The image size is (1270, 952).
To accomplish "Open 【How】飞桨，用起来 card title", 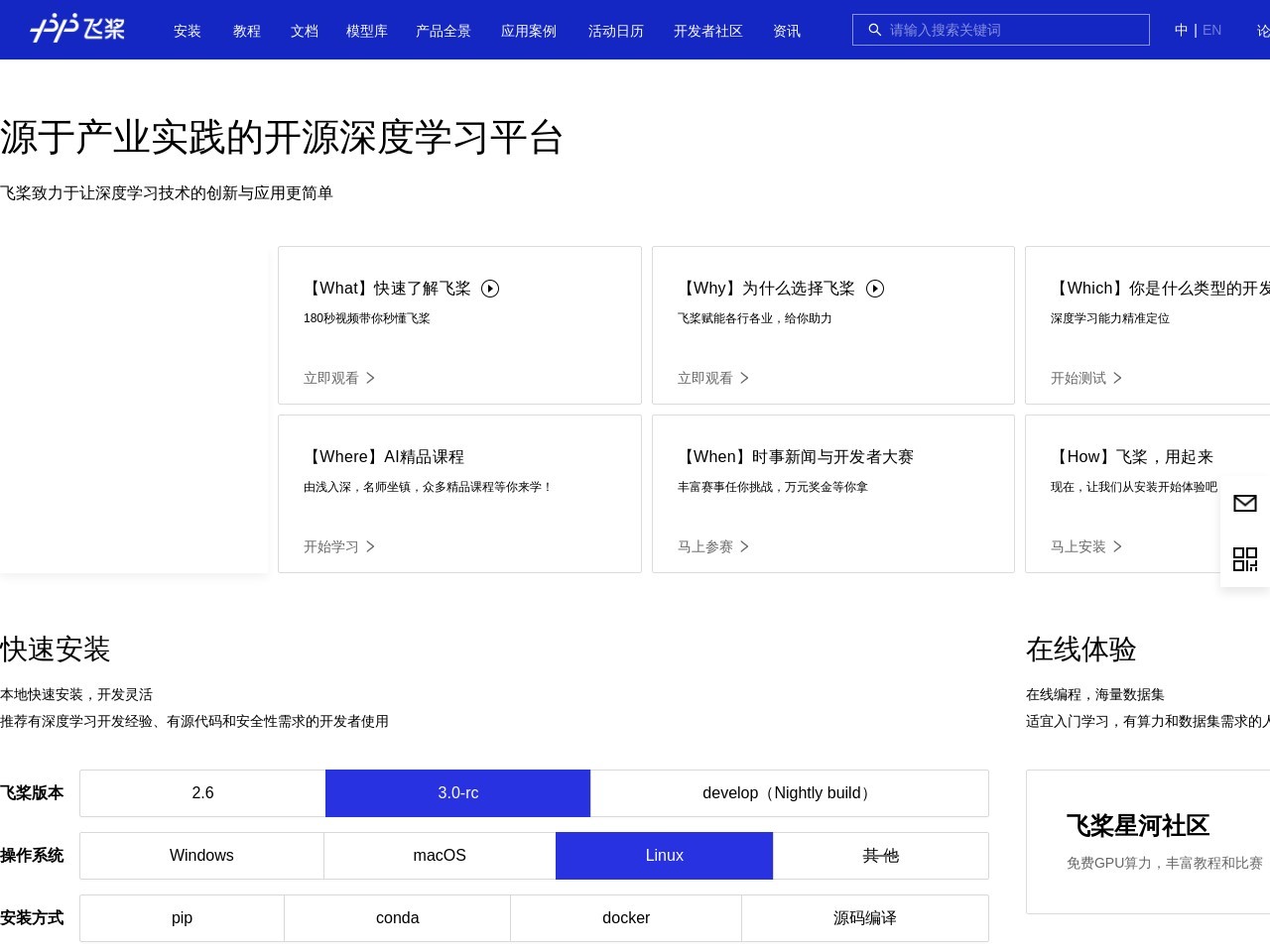I will 1132,457.
